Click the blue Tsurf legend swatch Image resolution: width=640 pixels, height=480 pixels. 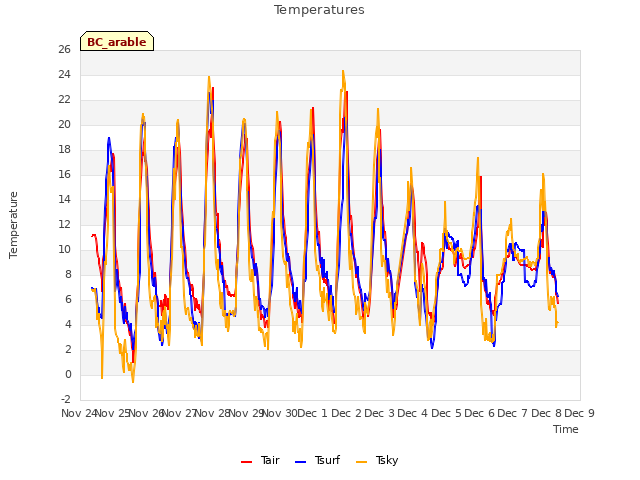[x=300, y=462]
